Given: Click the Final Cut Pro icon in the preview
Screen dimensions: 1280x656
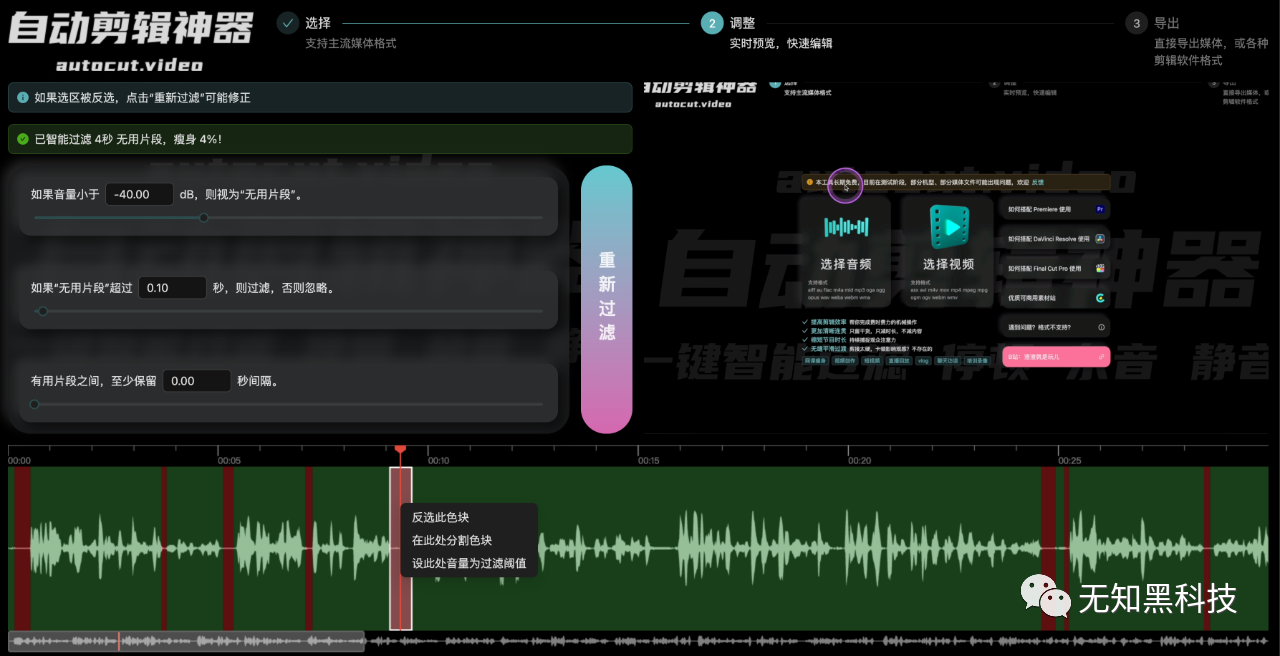Looking at the screenshot, I should [1099, 268].
